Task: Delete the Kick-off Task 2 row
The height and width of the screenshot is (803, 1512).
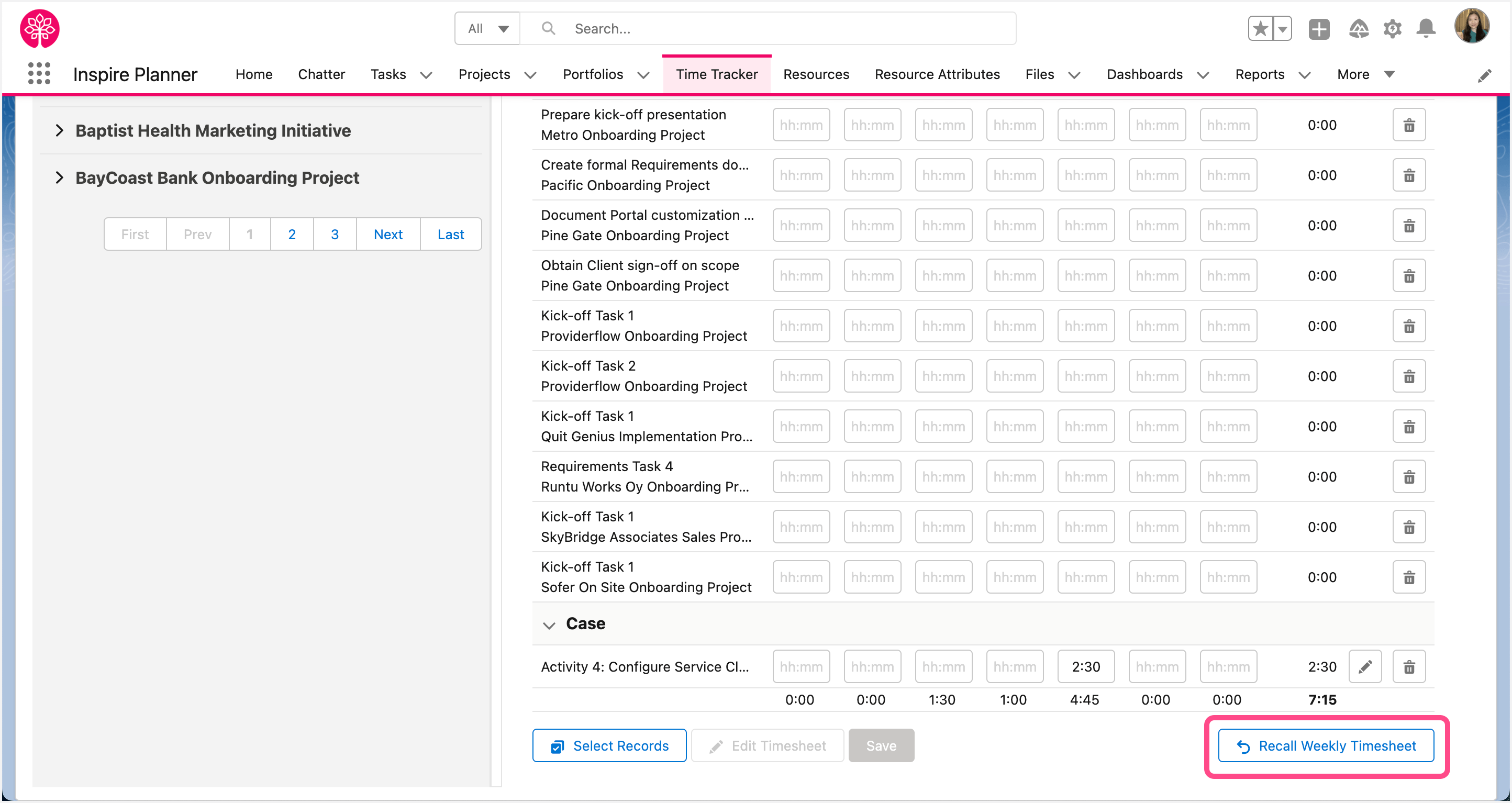Action: point(1409,376)
